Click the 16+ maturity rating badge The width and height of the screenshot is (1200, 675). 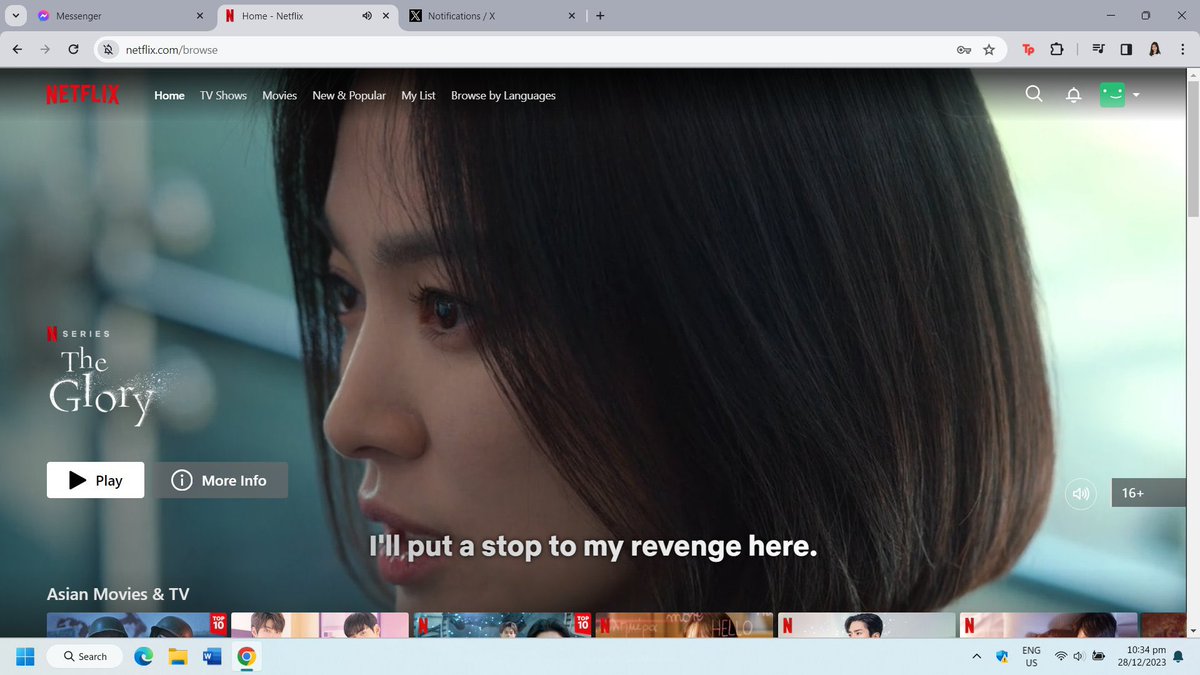click(x=1149, y=493)
